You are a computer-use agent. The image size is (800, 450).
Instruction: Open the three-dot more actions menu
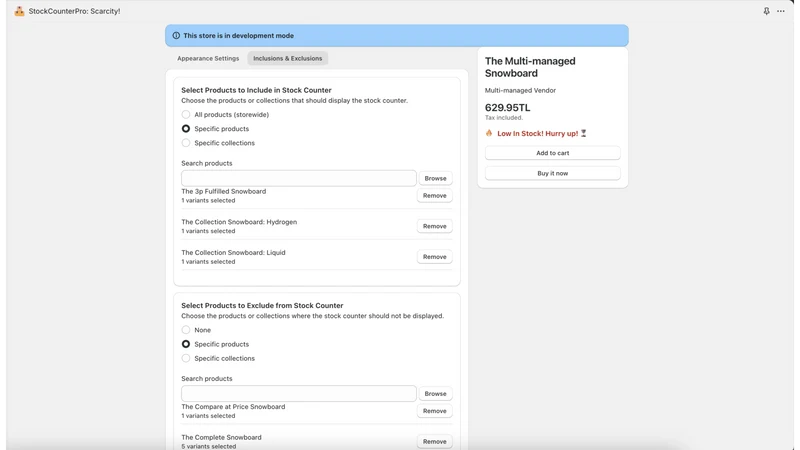coord(781,11)
